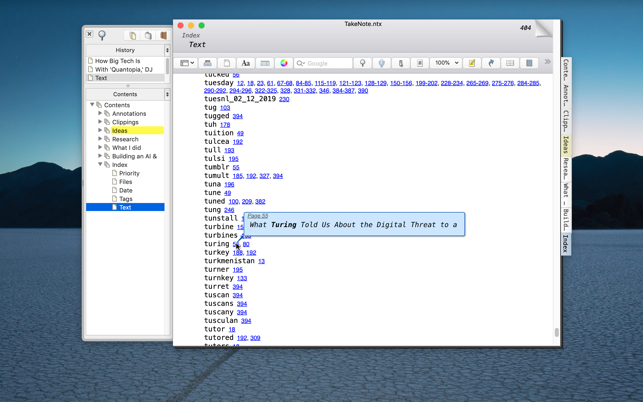The width and height of the screenshot is (643, 402).
Task: Click the ruler icon in the toolbar
Action: pos(265,63)
